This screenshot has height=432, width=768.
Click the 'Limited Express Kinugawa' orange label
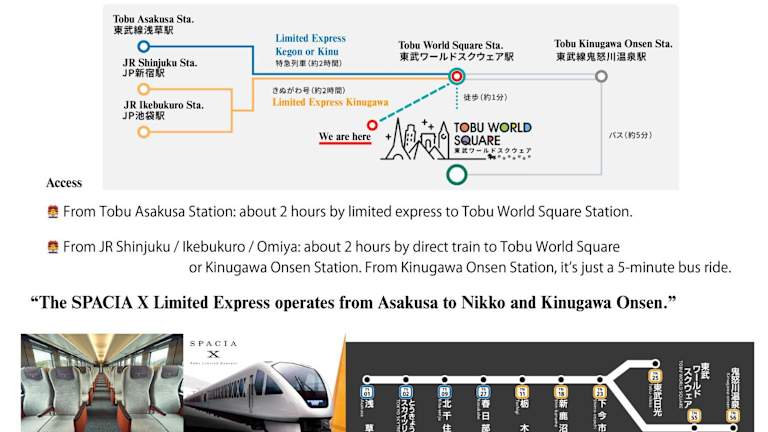coord(319,102)
